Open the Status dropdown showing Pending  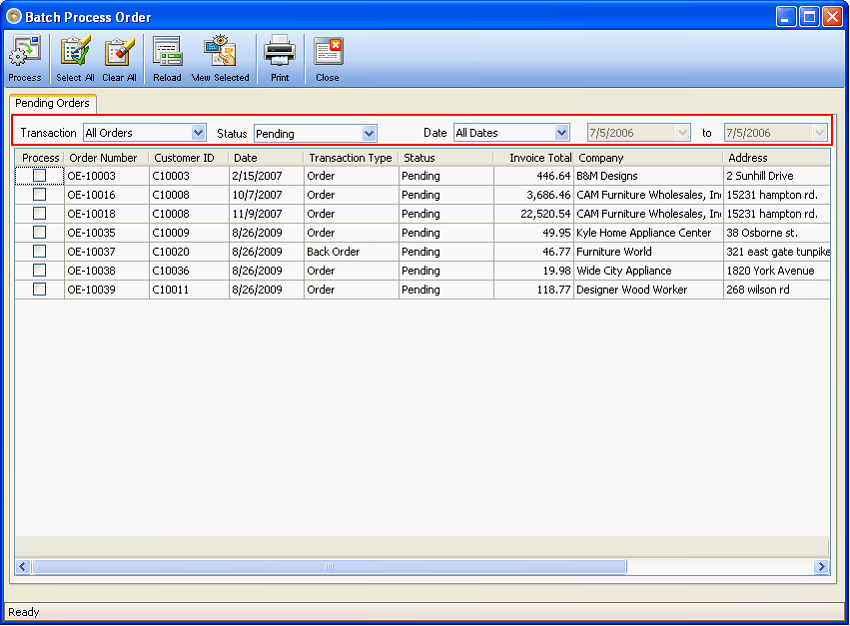tap(369, 133)
